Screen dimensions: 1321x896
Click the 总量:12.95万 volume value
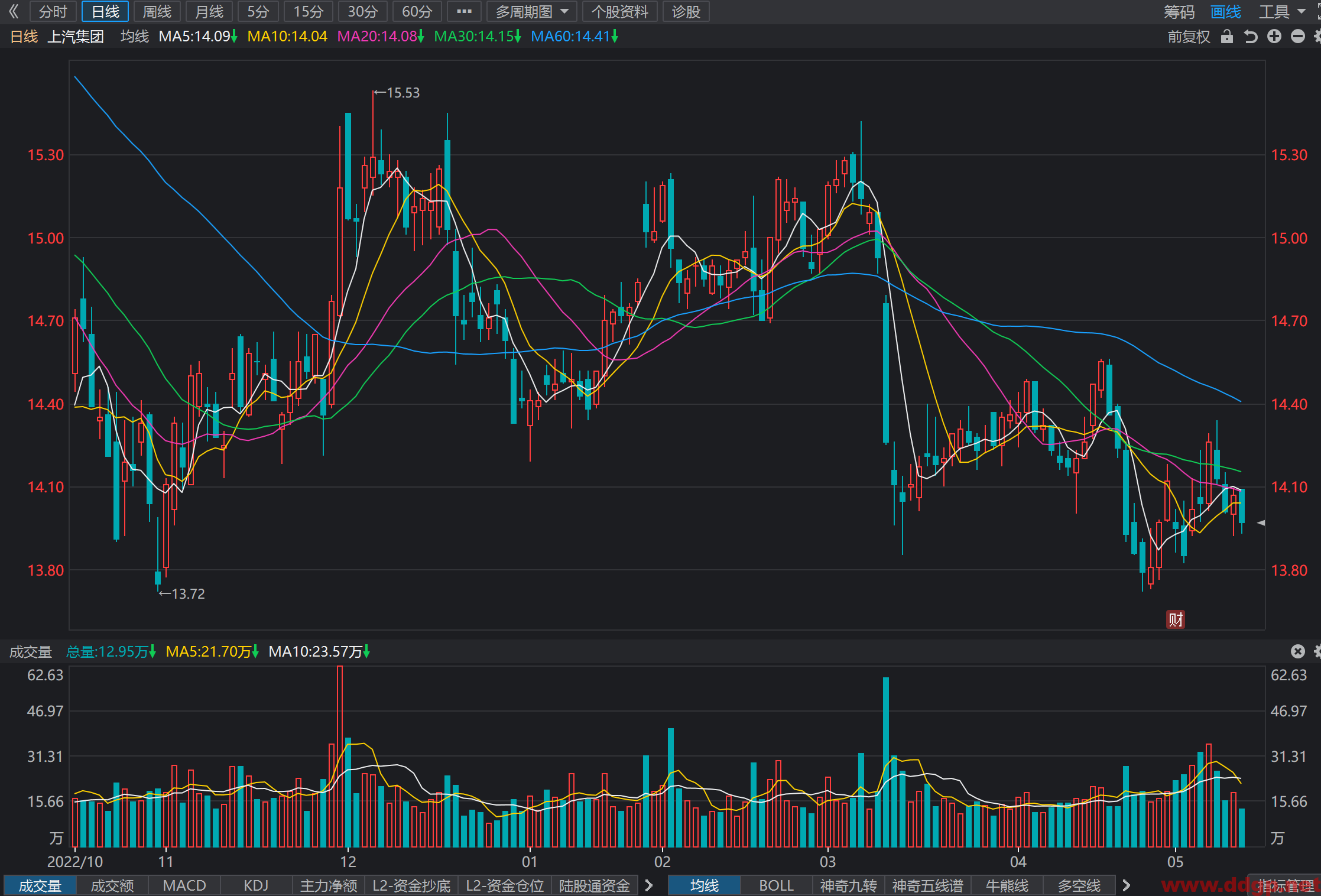pos(111,651)
